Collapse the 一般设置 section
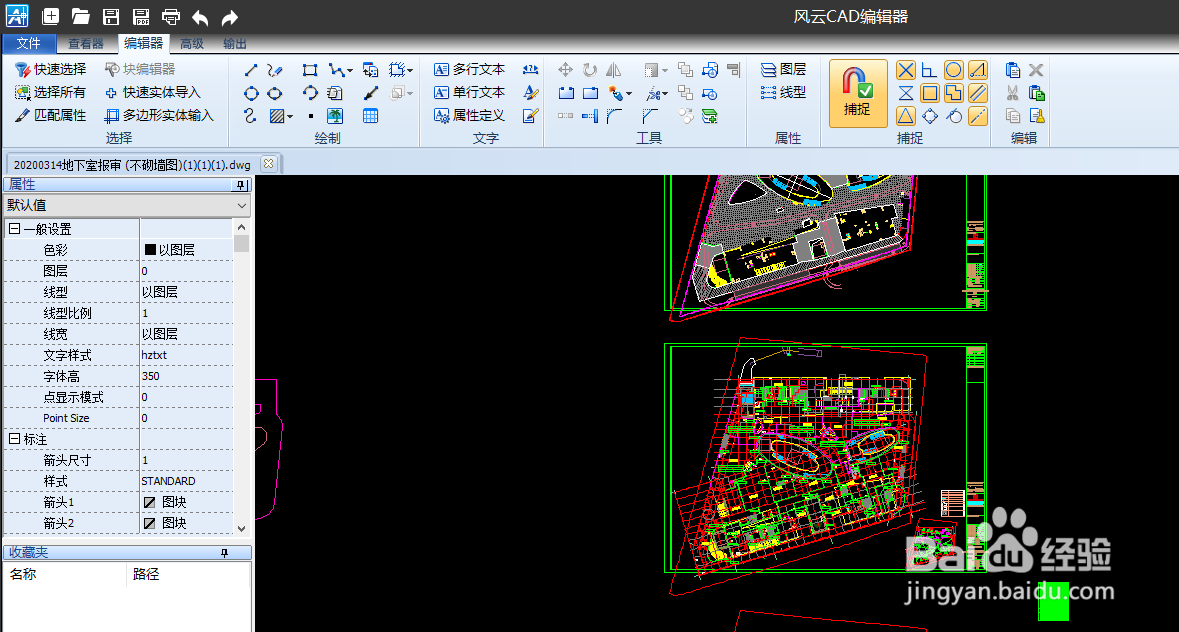This screenshot has height=632, width=1179. click(x=14, y=228)
